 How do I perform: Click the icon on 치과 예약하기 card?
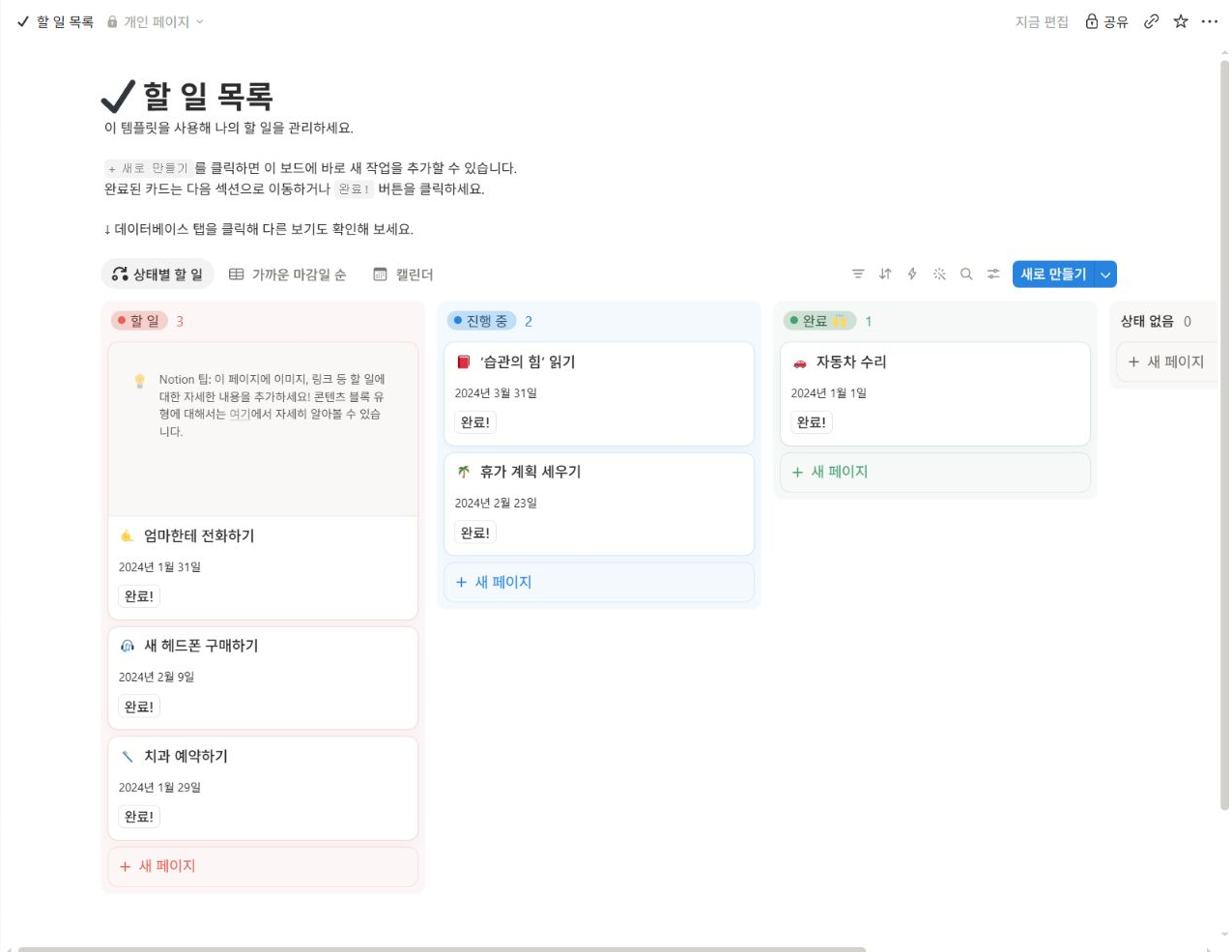(128, 757)
